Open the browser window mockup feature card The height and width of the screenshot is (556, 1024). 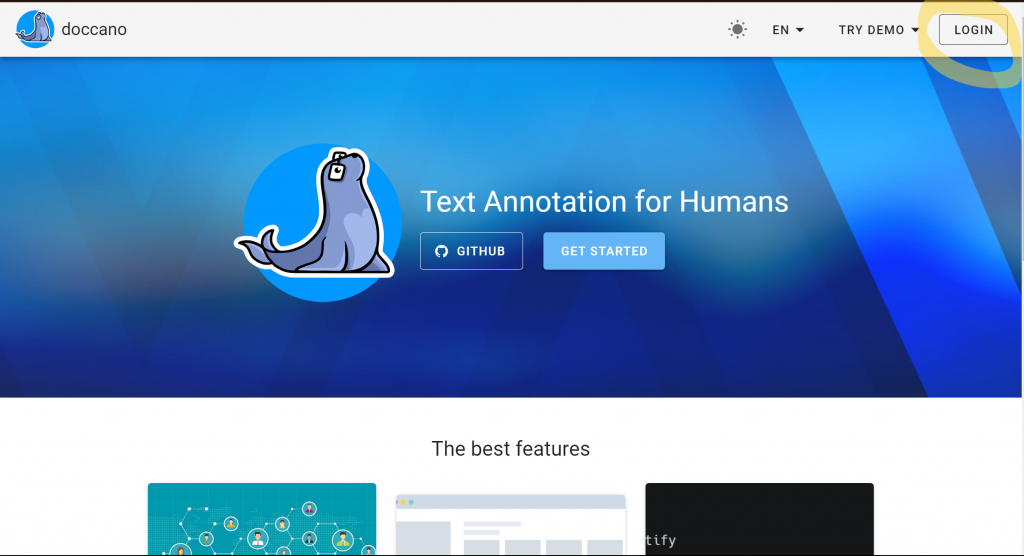511,525
